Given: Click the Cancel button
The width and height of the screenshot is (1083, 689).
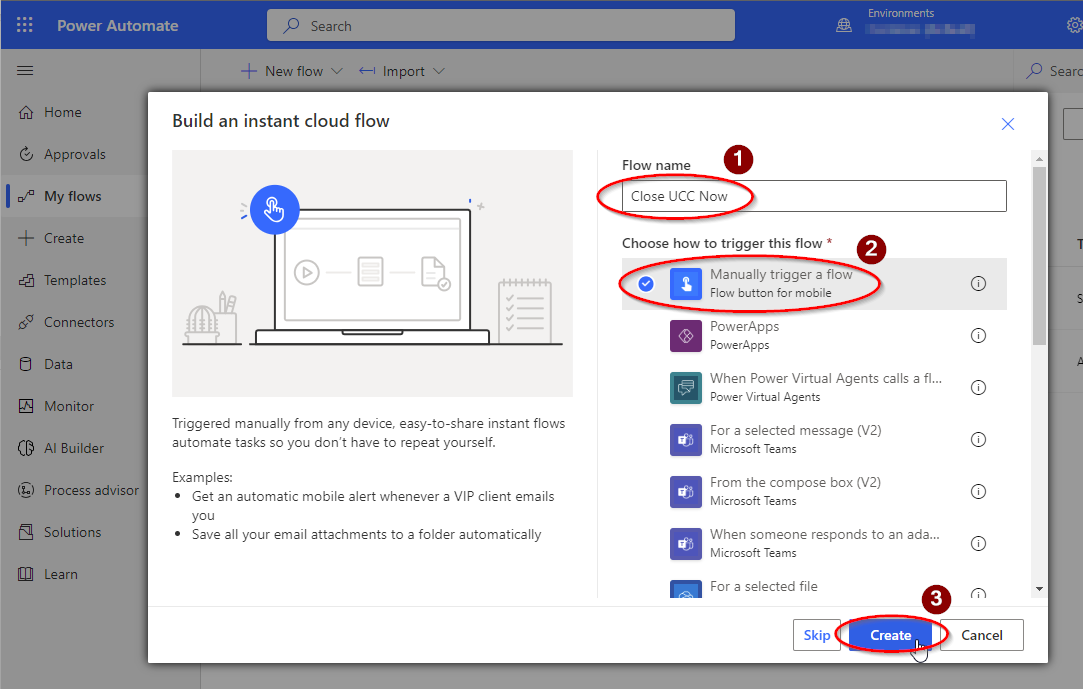Looking at the screenshot, I should click(x=981, y=635).
